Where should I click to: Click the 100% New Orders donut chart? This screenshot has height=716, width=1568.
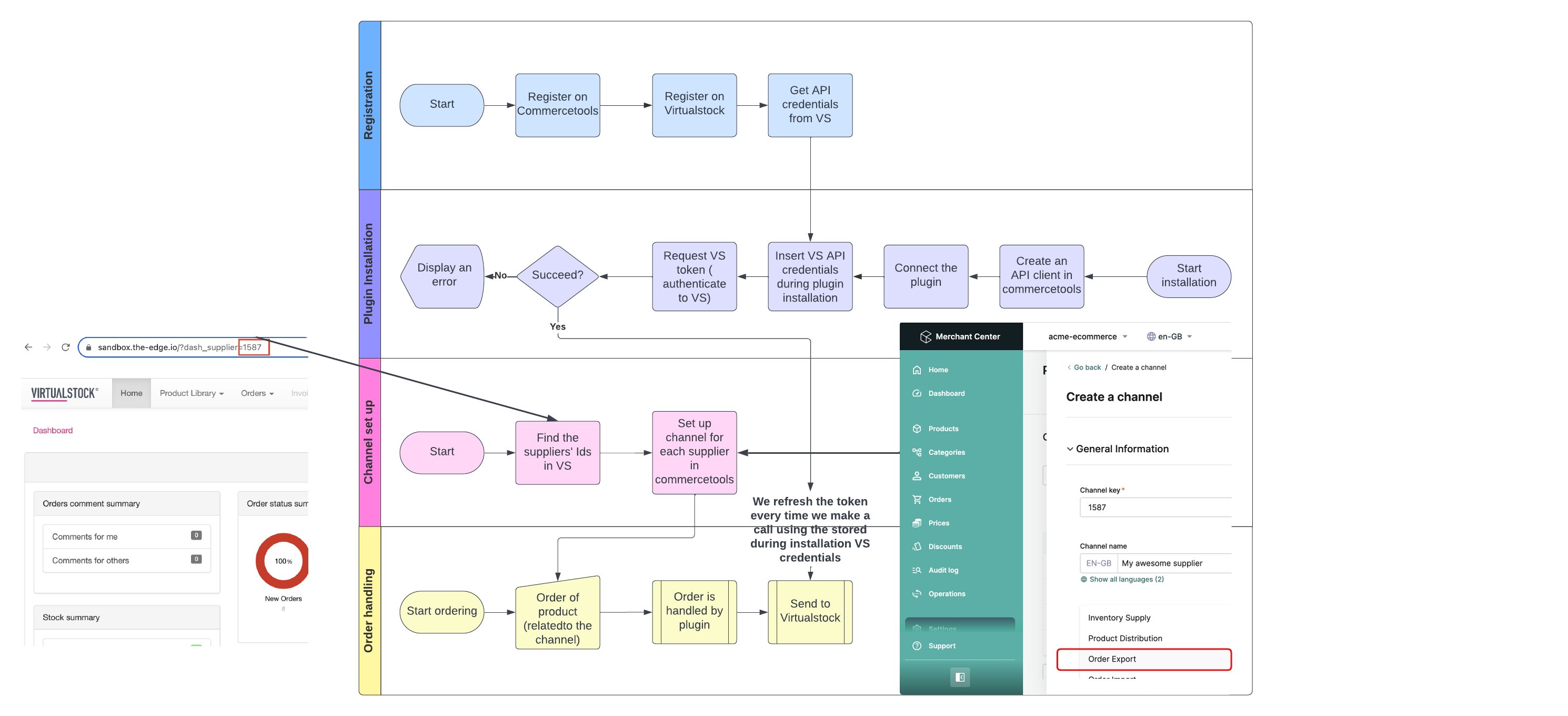(283, 561)
